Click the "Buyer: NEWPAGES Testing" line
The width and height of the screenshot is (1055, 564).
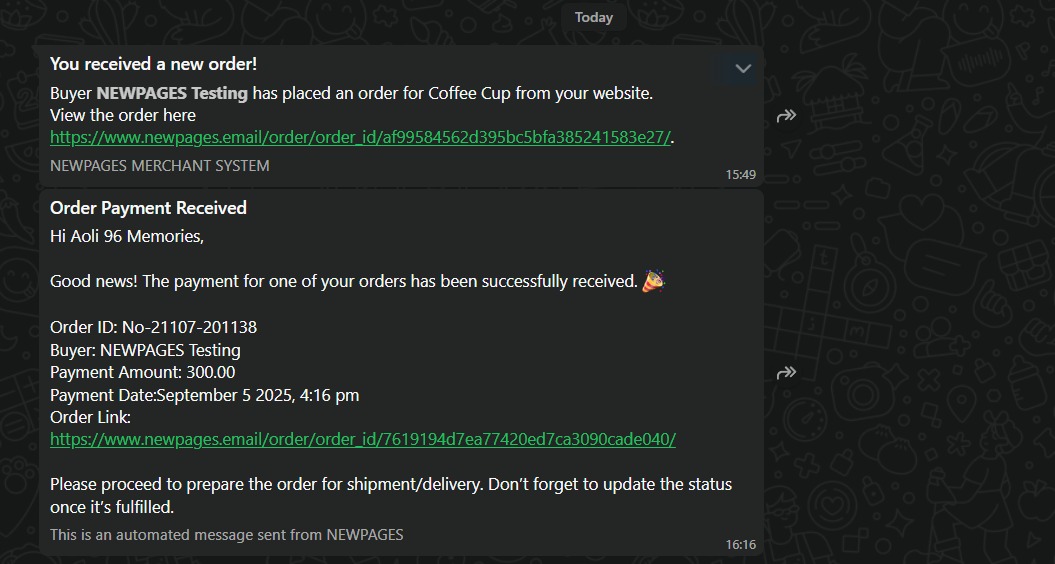(x=145, y=350)
